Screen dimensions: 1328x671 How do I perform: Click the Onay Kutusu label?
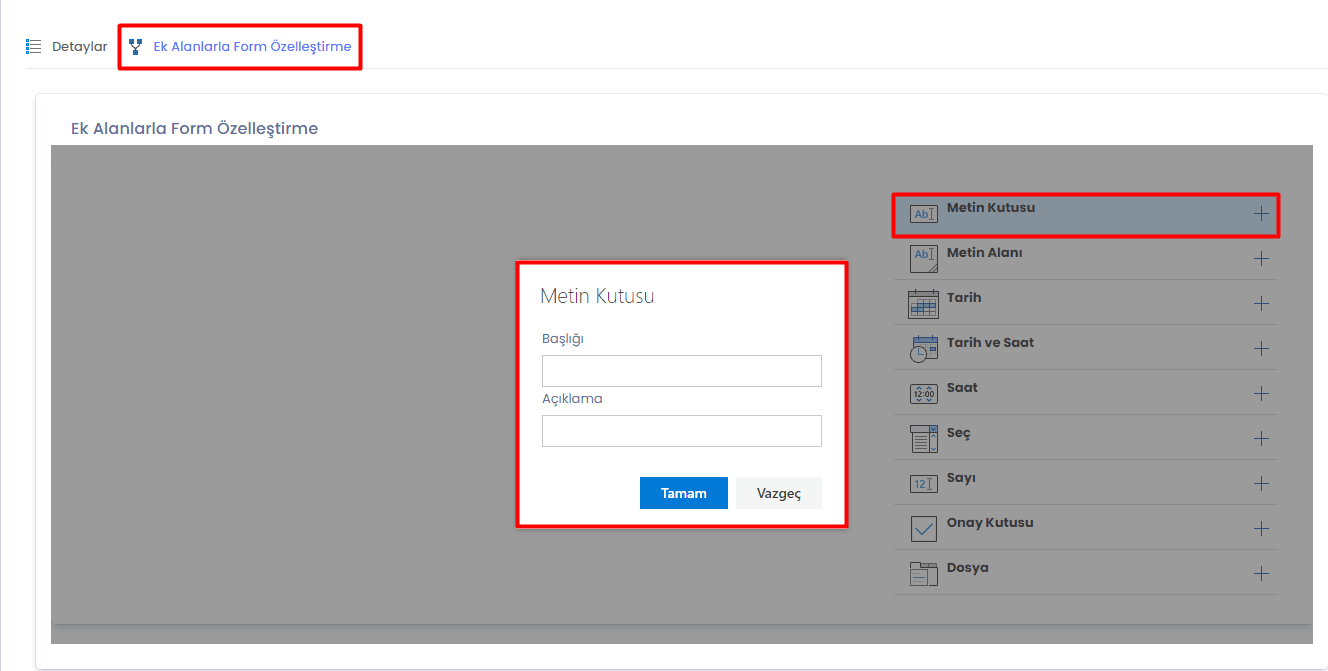(990, 523)
